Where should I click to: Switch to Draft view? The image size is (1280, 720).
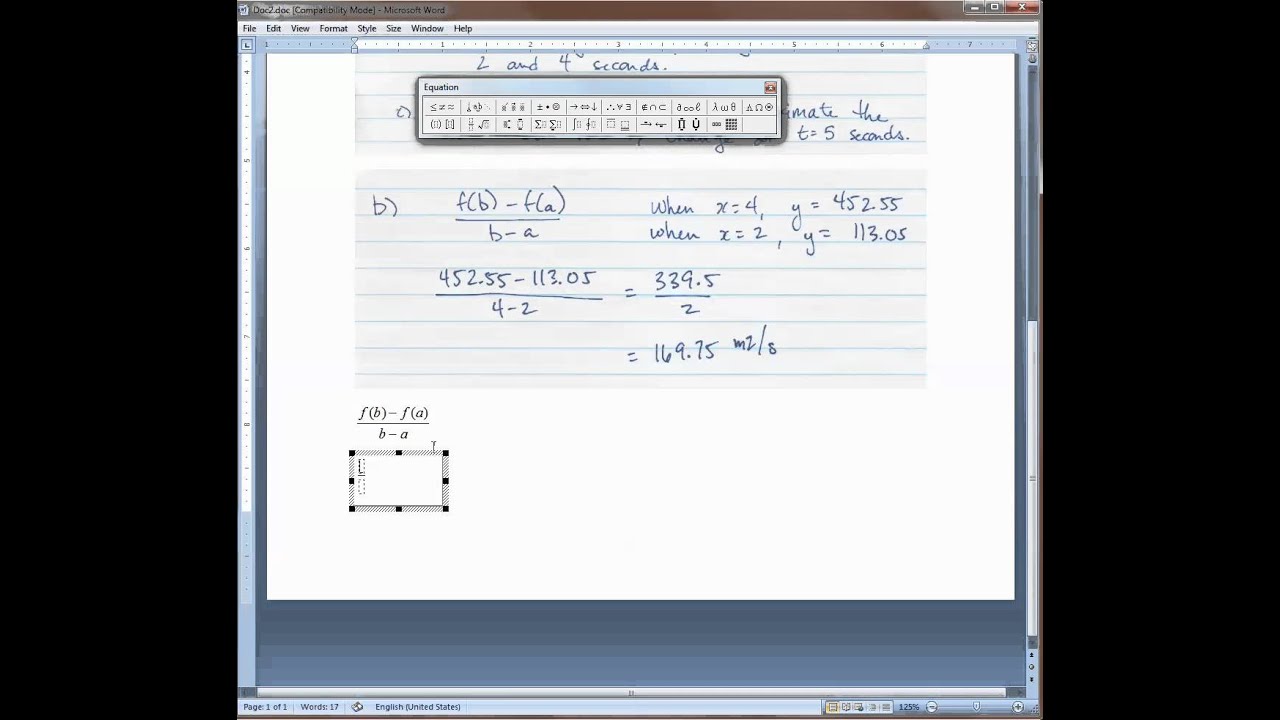(884, 707)
